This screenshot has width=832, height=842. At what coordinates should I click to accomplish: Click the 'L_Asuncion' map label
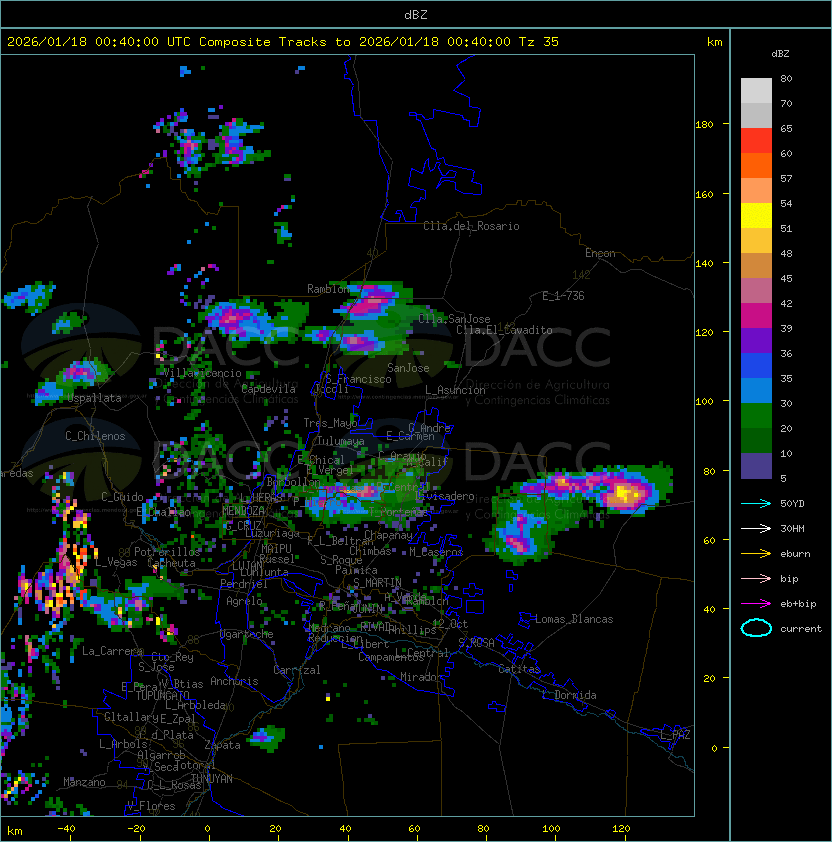pyautogui.click(x=455, y=390)
